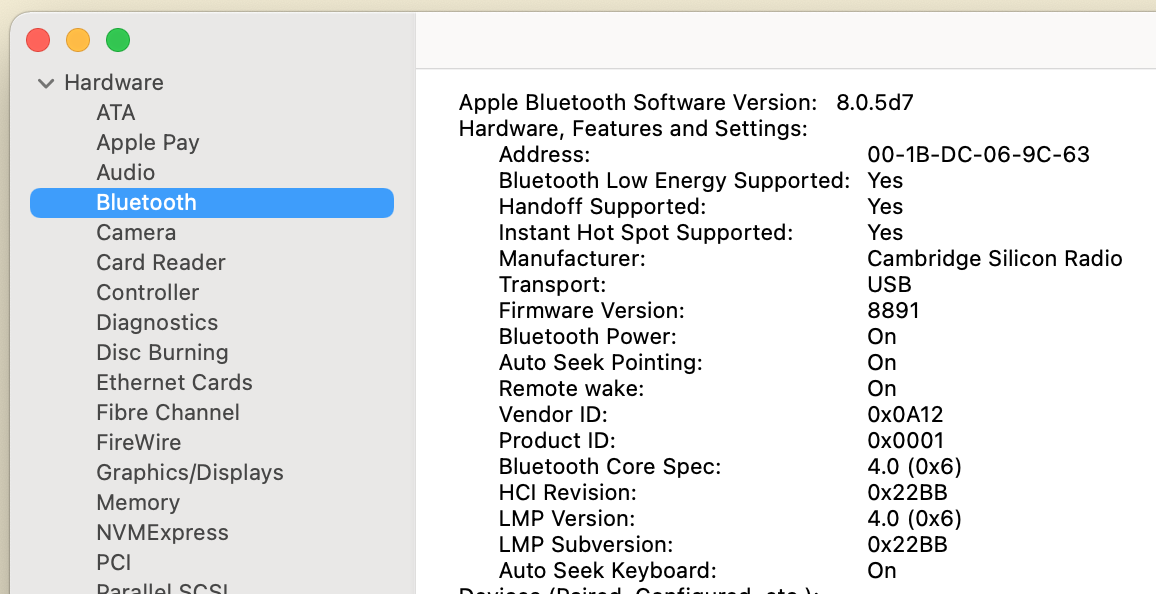Open Apple Pay hardware info

pyautogui.click(x=148, y=143)
